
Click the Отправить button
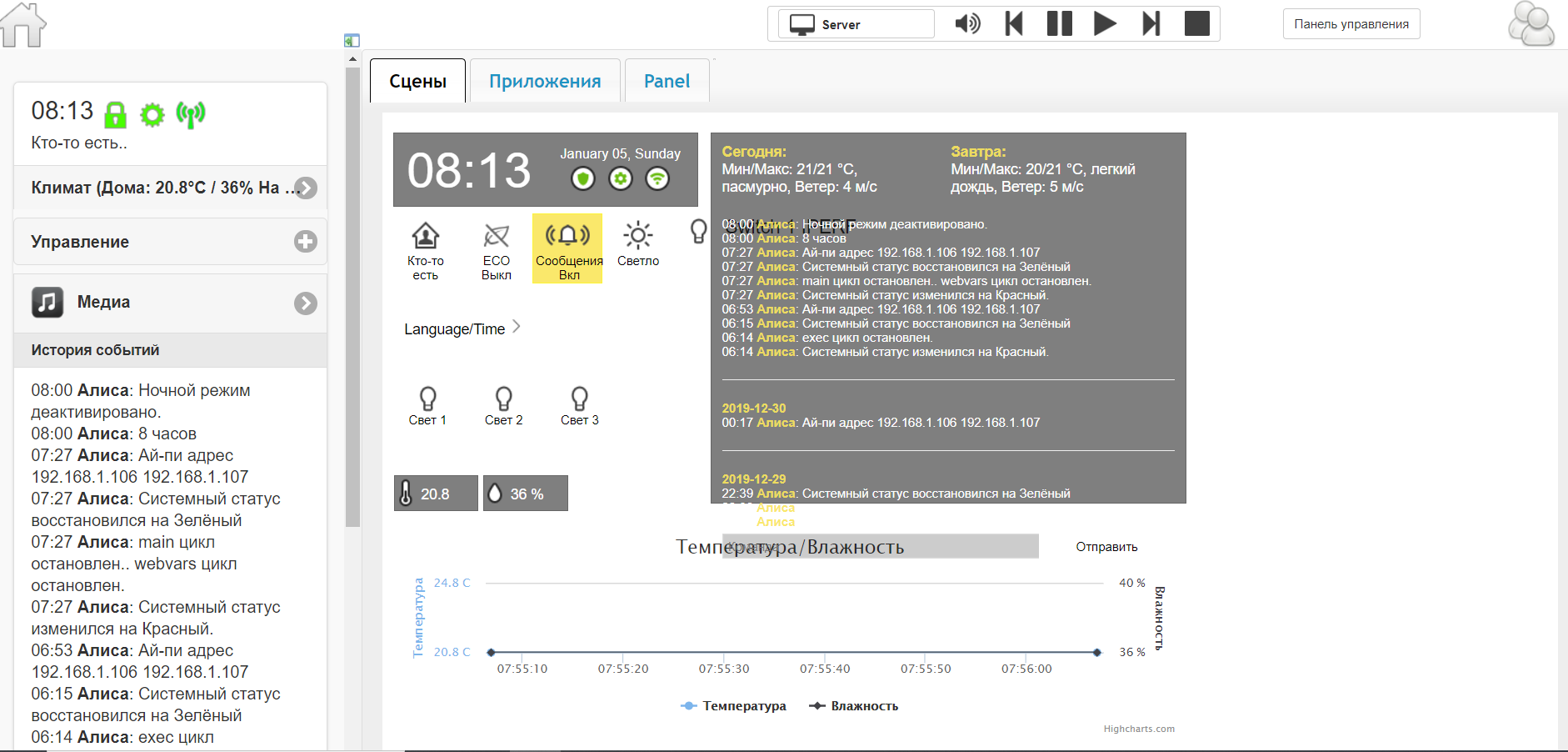tap(1106, 546)
